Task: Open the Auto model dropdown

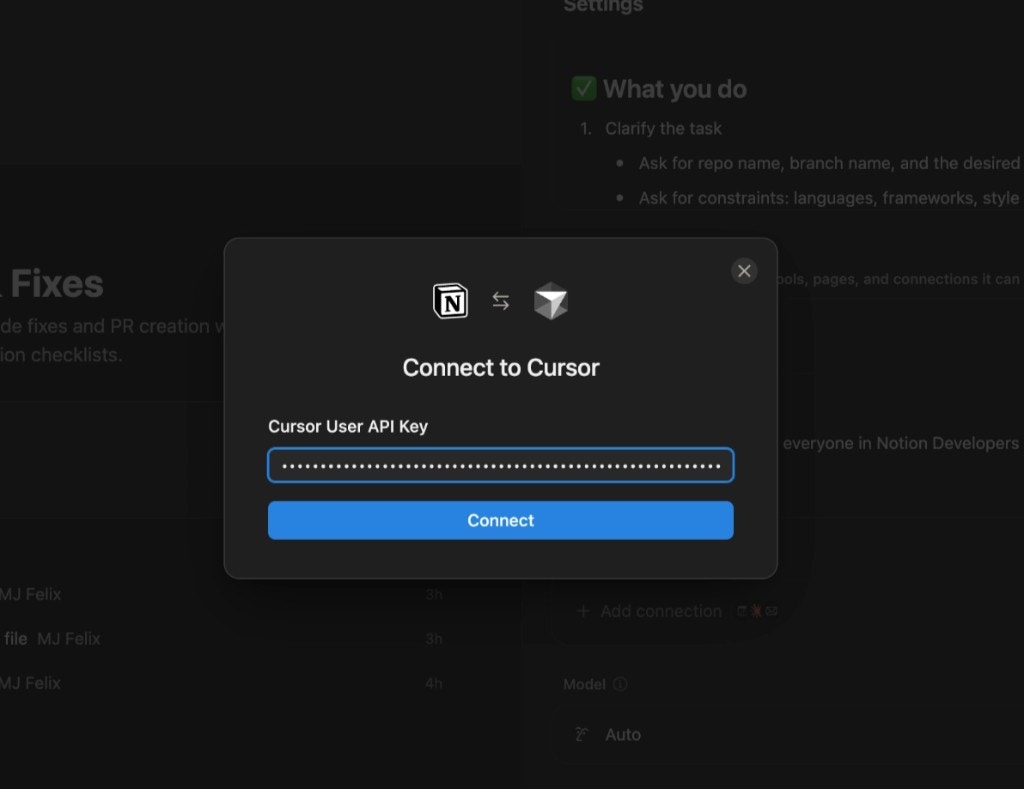Action: [623, 734]
